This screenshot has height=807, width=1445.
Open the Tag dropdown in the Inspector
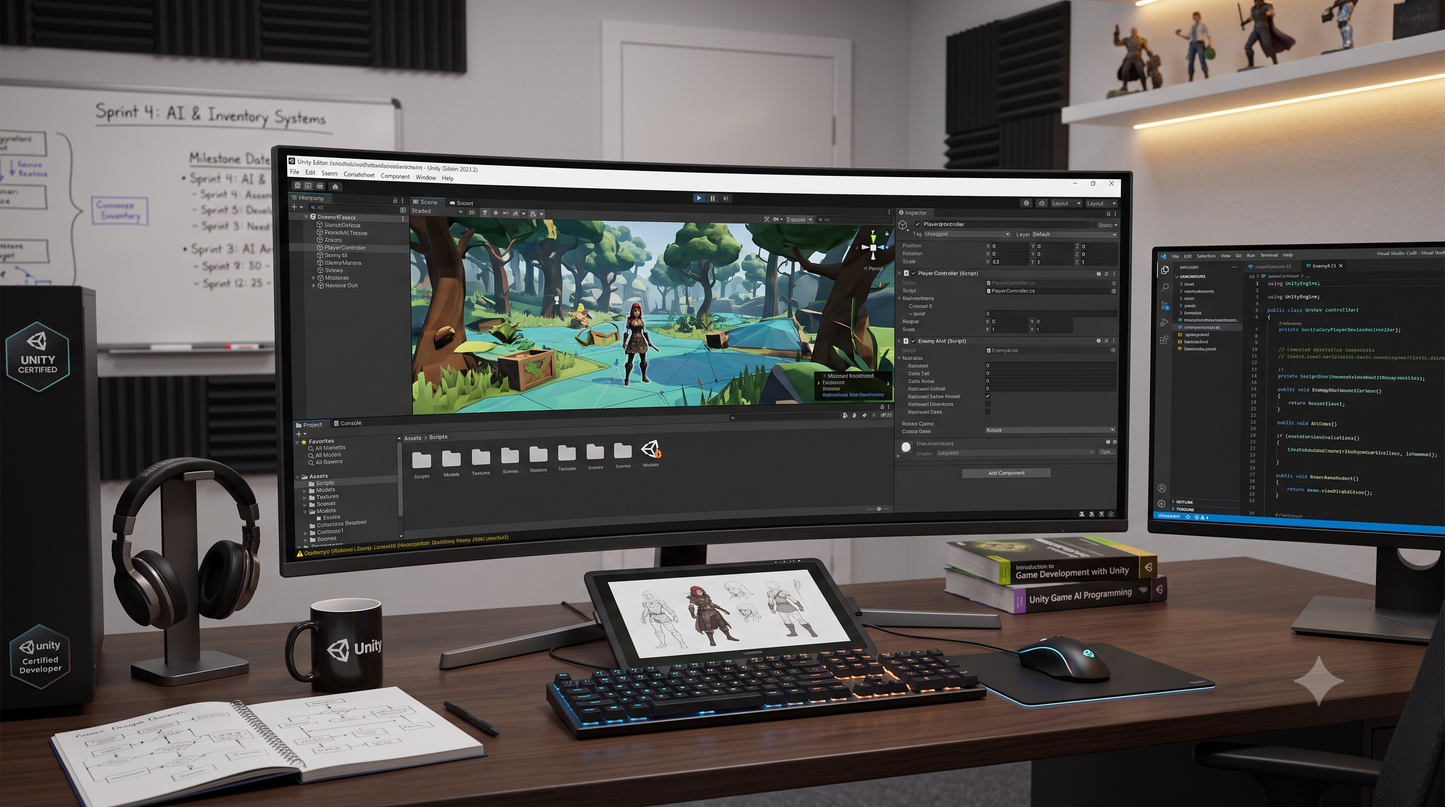click(966, 234)
